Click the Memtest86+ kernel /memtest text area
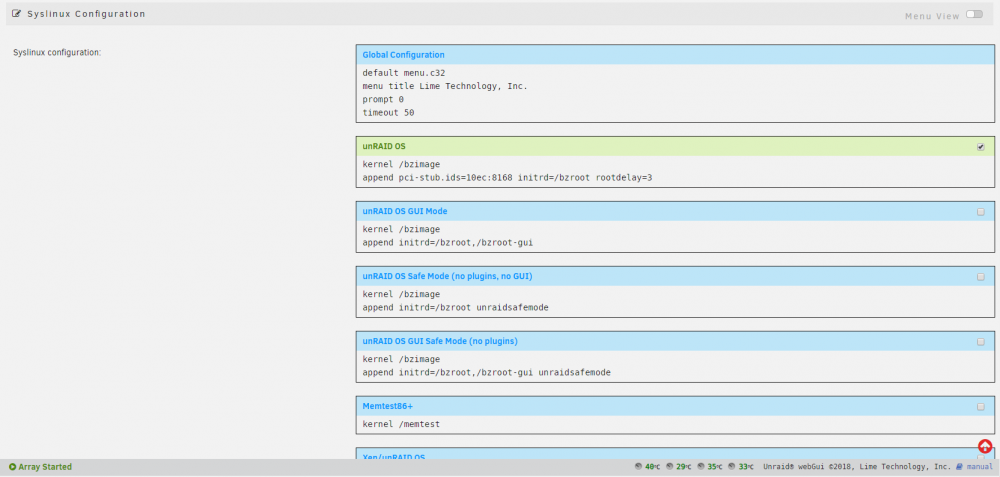Image resolution: width=1000 pixels, height=477 pixels. 675,425
